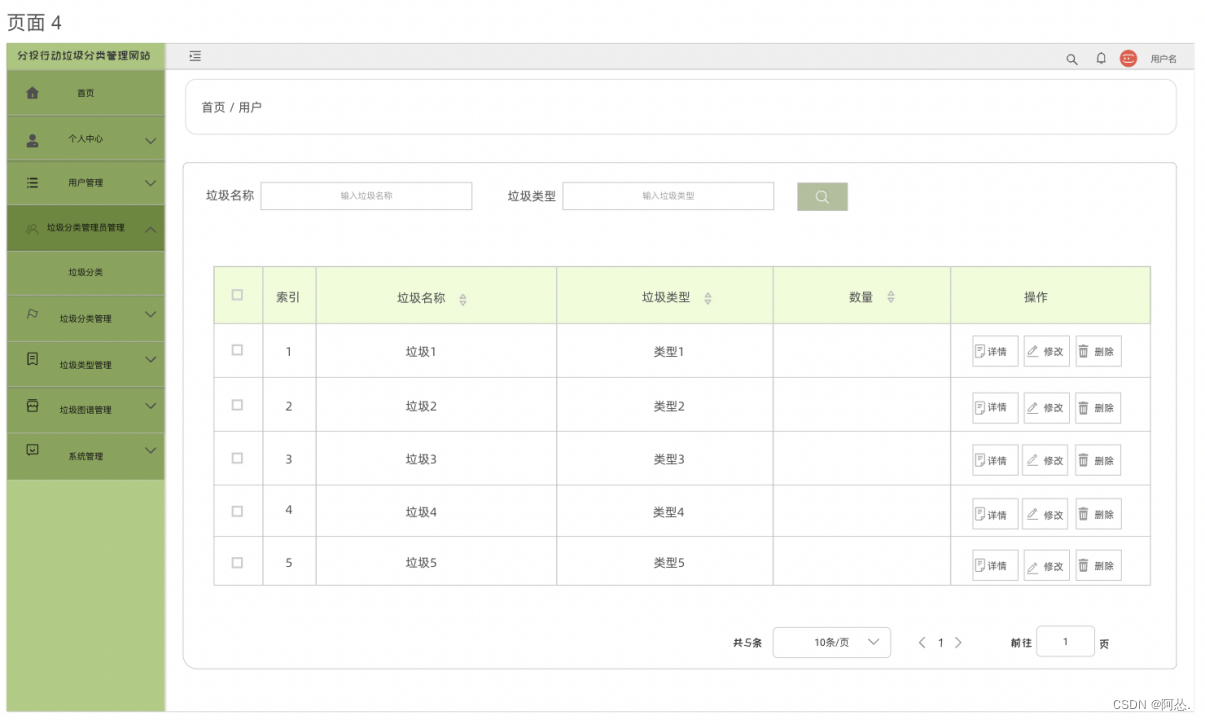The height and width of the screenshot is (720, 1205).
Task: Click the 前往 page number field
Action: (x=1065, y=642)
